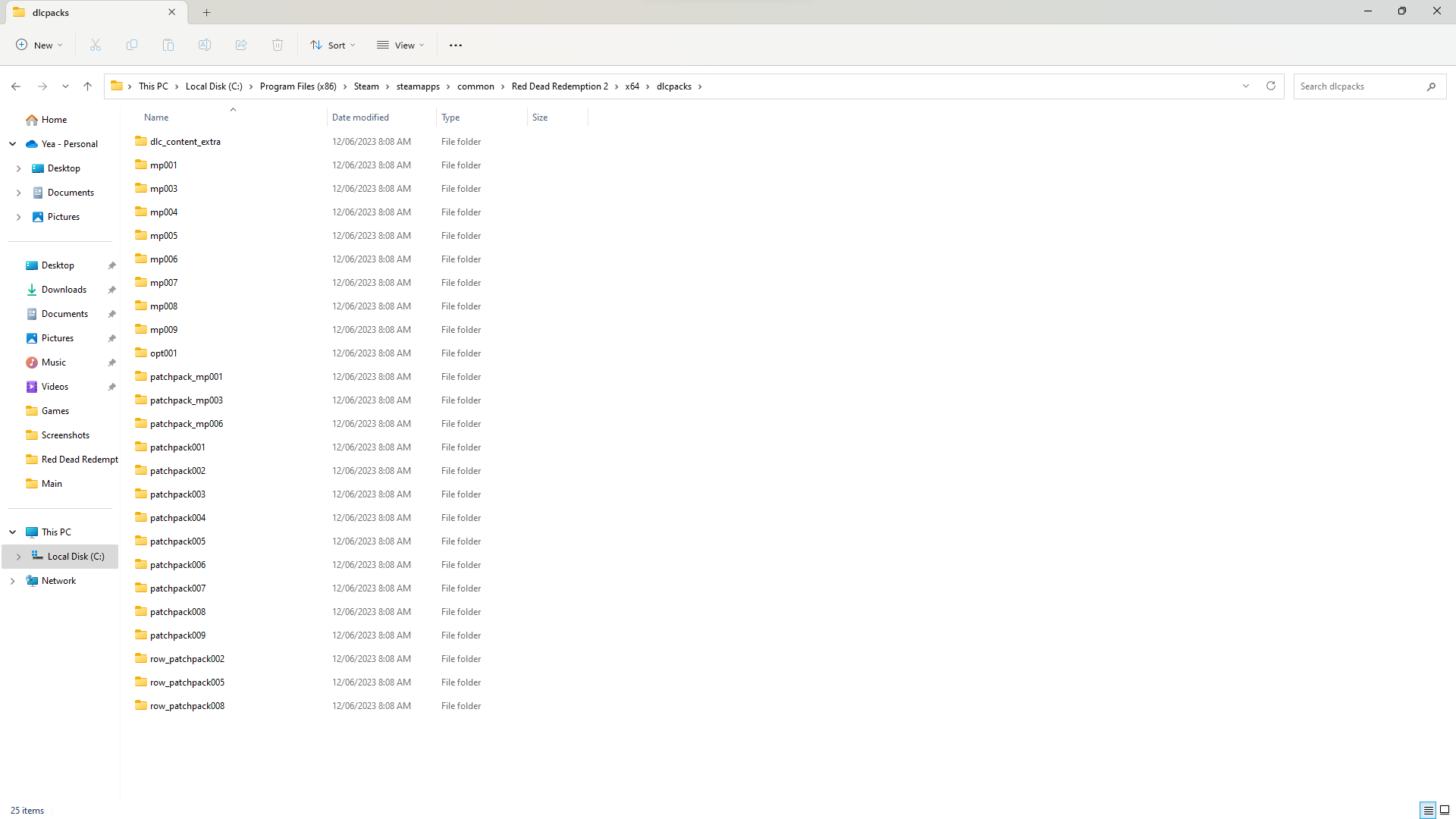Click the Share icon in toolbar

pos(241,45)
